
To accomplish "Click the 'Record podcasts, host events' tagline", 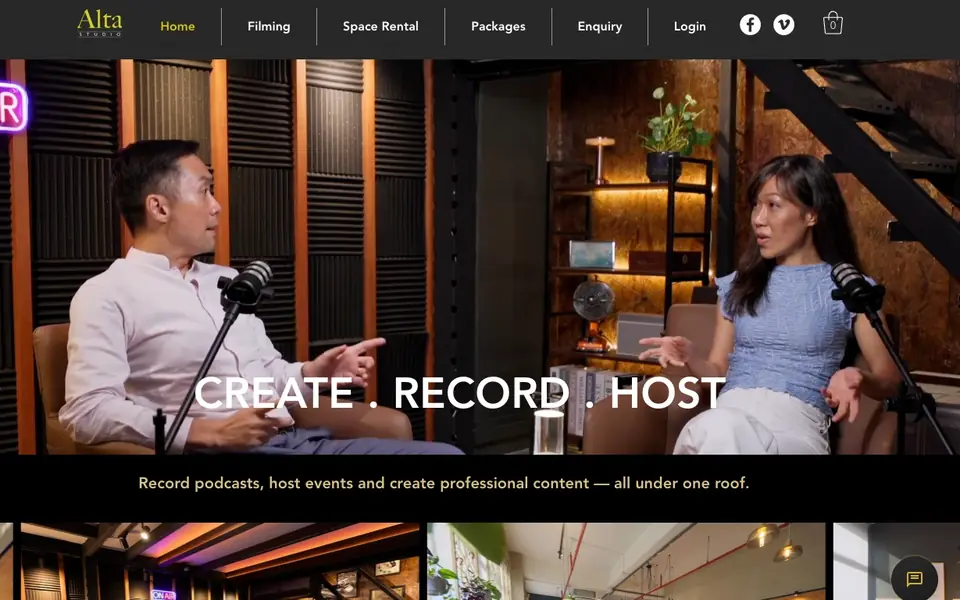I will (x=444, y=483).
